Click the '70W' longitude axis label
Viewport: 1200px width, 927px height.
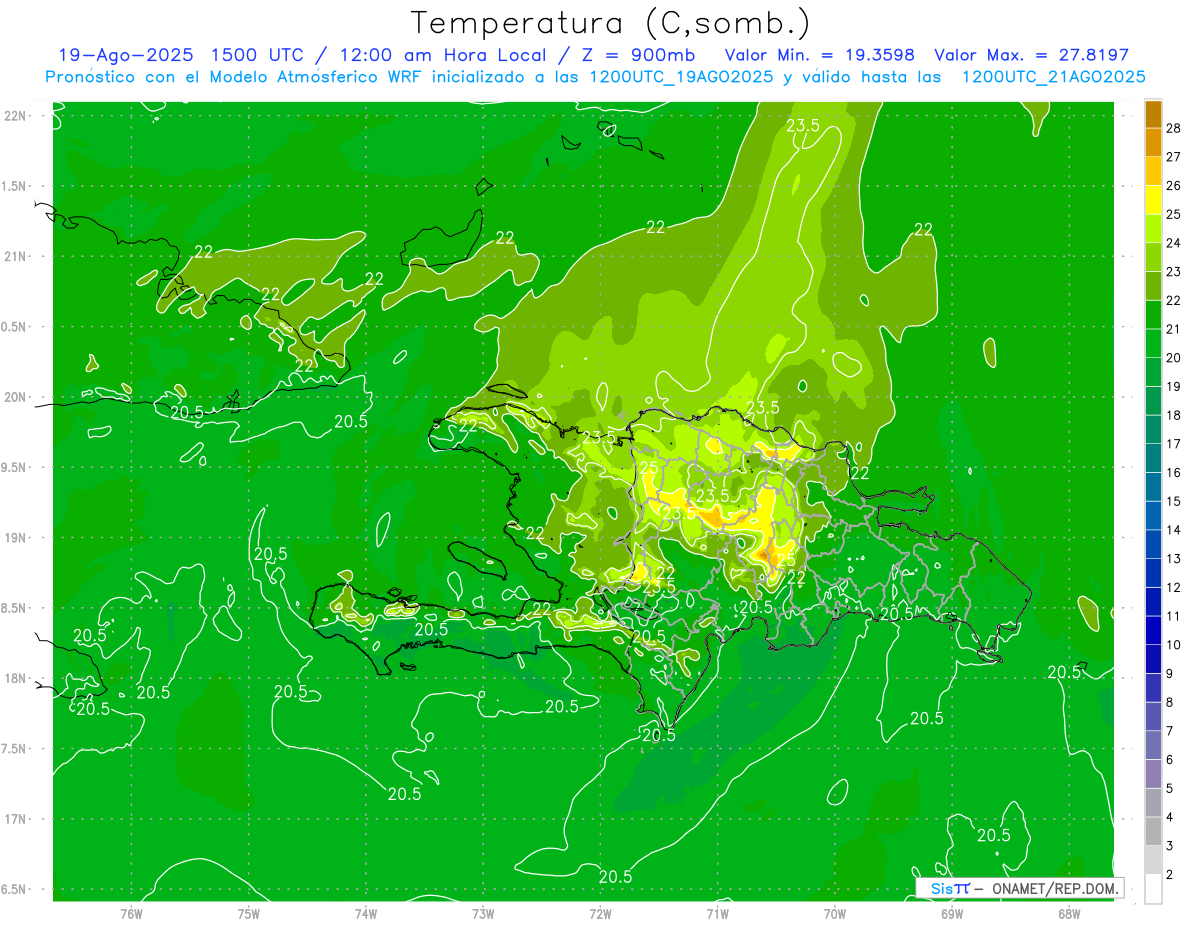(x=835, y=914)
